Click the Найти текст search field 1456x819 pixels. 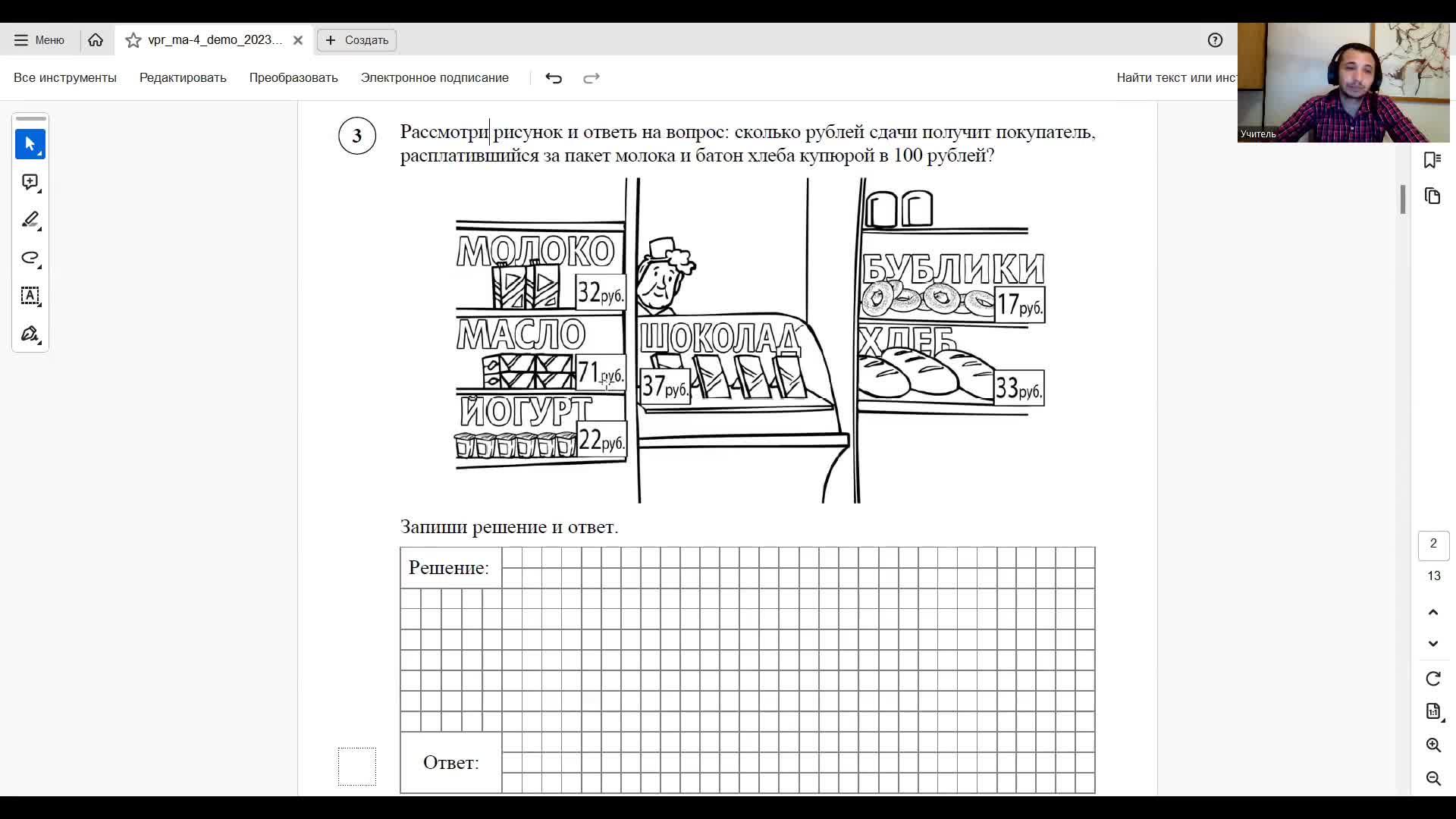coord(1175,77)
